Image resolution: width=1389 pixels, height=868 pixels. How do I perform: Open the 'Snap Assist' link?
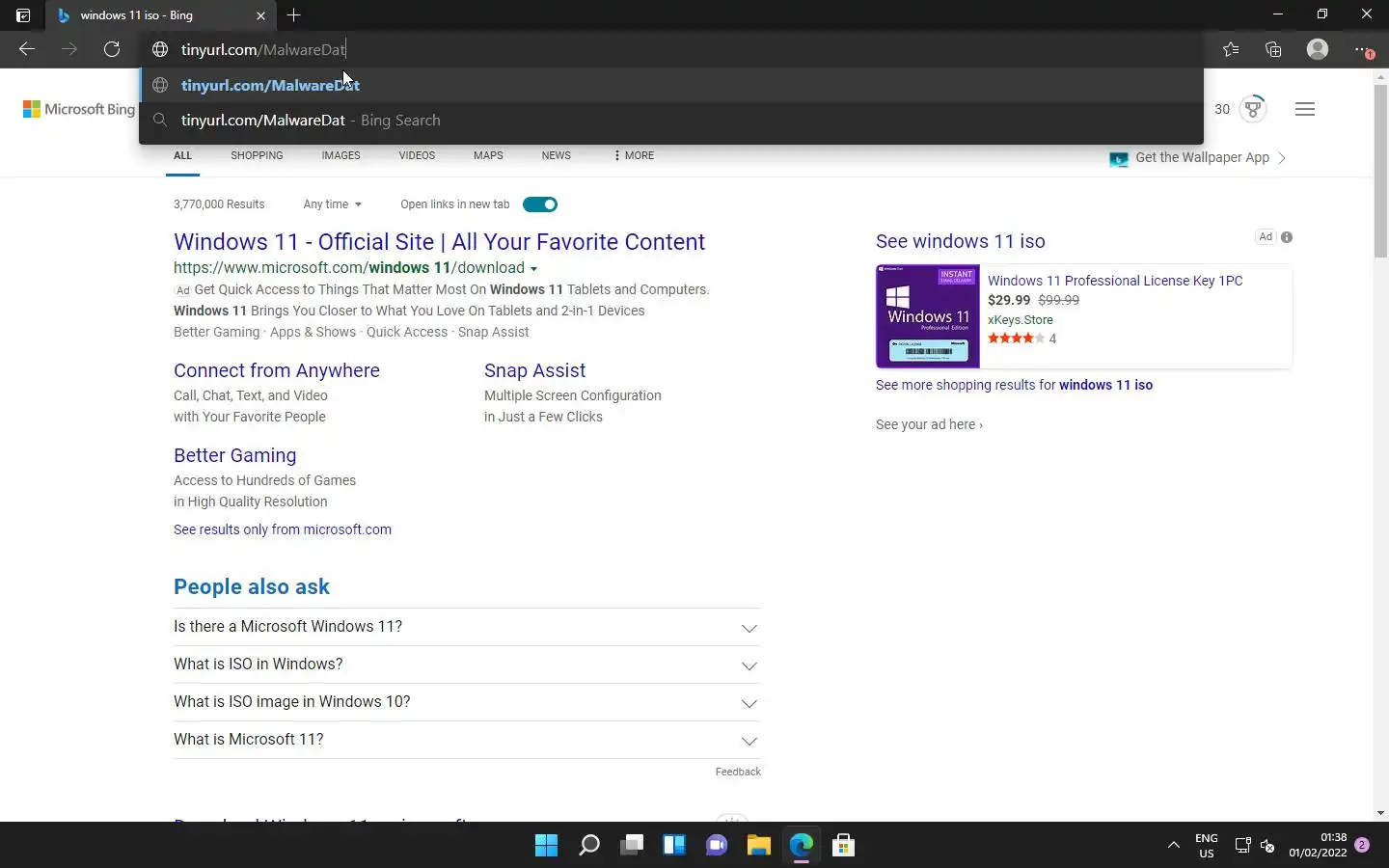click(x=534, y=370)
